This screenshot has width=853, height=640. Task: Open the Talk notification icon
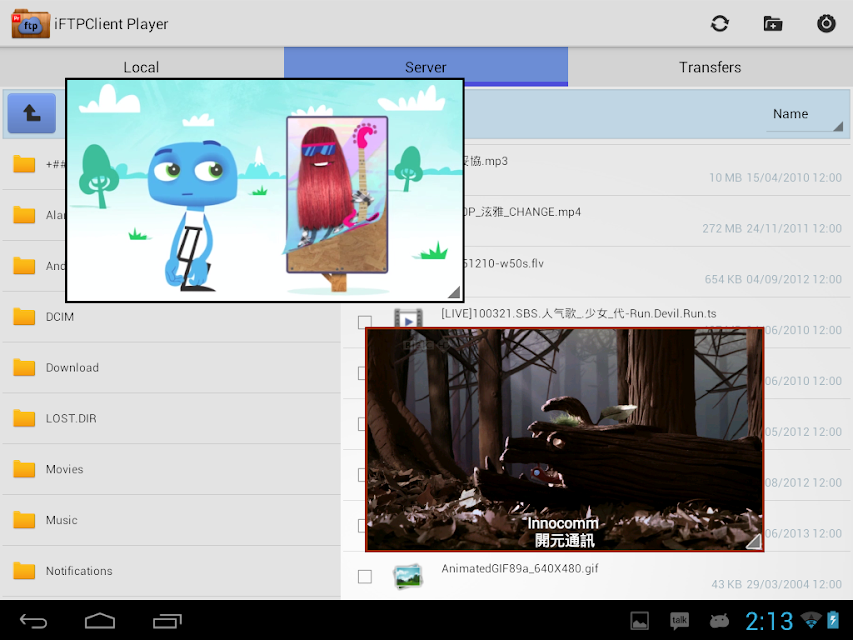[679, 621]
